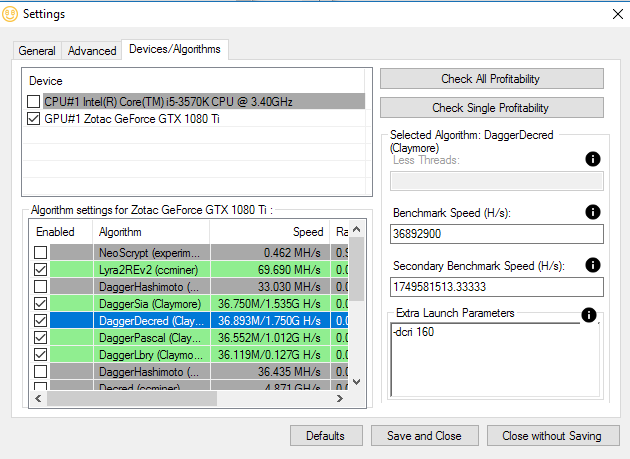This screenshot has height=459, width=630.
Task: Select the DaggerLbry (Claymo... row name
Action: (151, 354)
